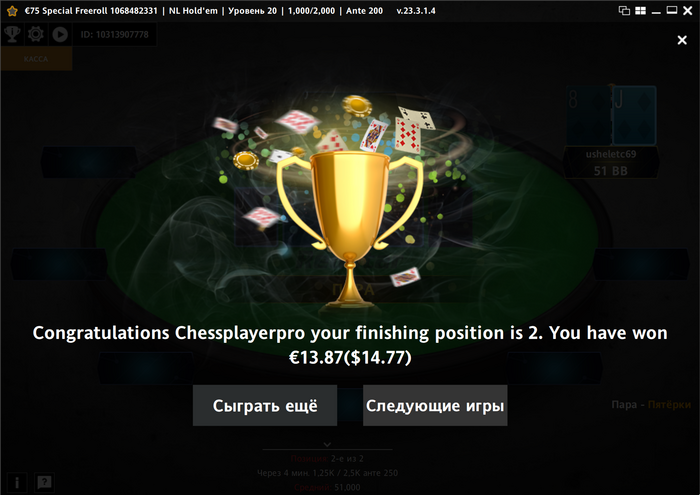Click the gold star icon in title bar
The height and width of the screenshot is (495, 700).
(12, 11)
